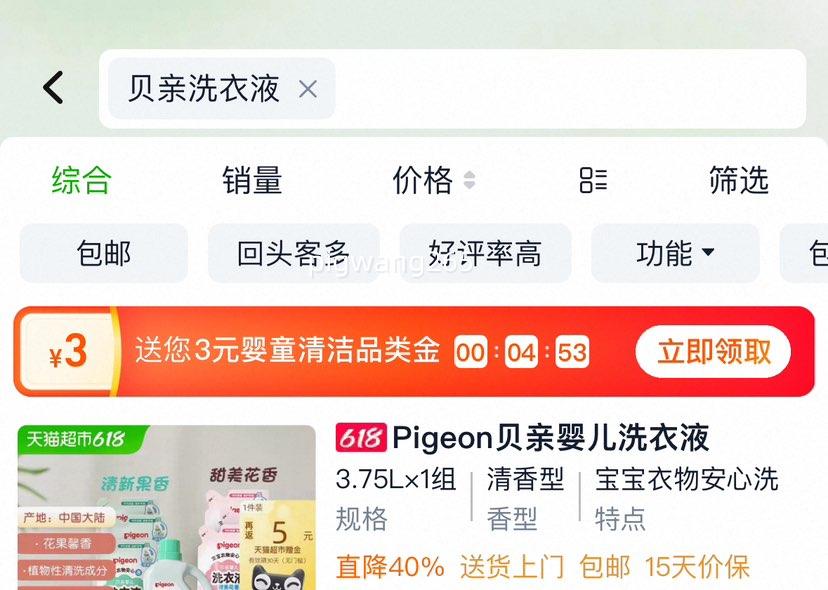Expand the 功能 dropdown filter
The image size is (828, 590).
click(x=675, y=253)
